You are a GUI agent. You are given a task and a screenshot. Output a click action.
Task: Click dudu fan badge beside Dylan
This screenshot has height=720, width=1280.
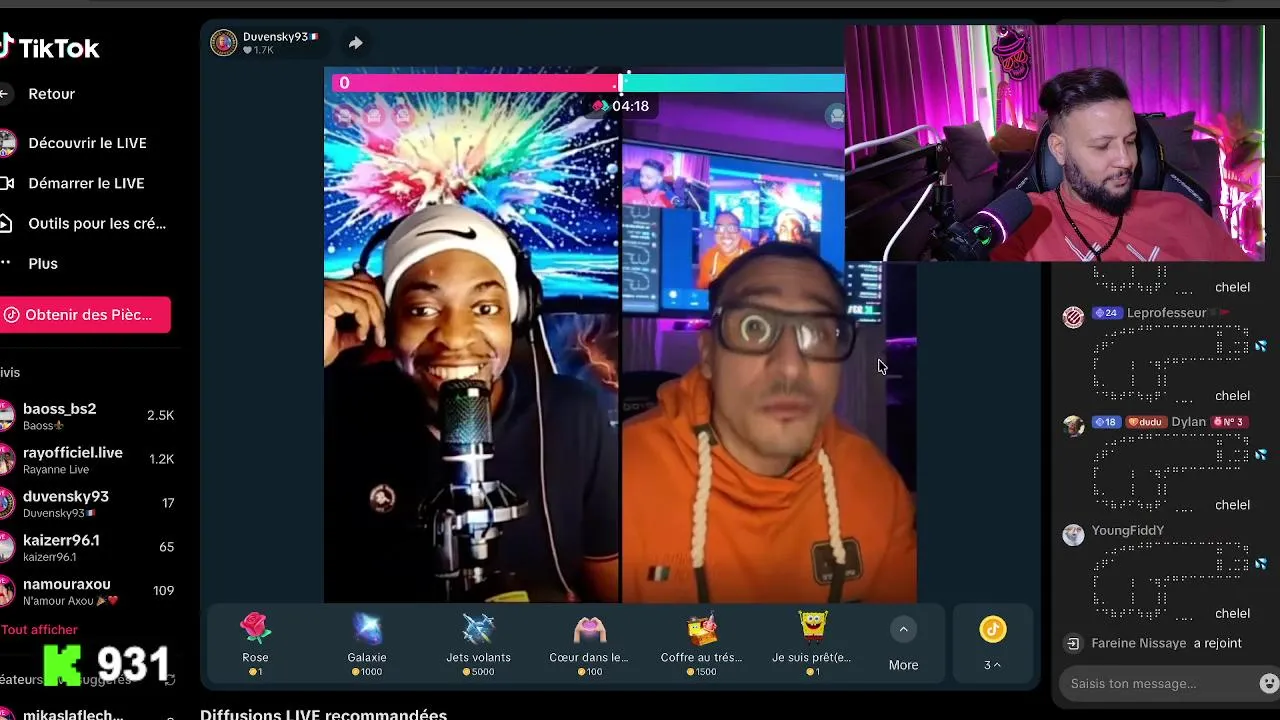point(1146,422)
